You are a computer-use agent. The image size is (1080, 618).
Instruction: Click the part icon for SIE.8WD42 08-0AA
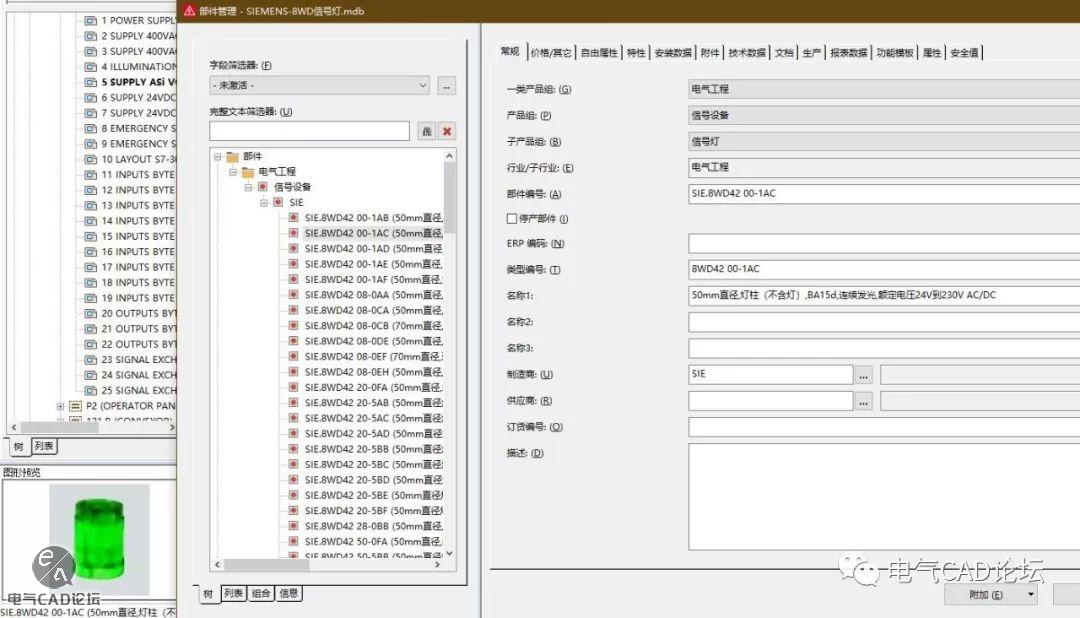tap(293, 294)
